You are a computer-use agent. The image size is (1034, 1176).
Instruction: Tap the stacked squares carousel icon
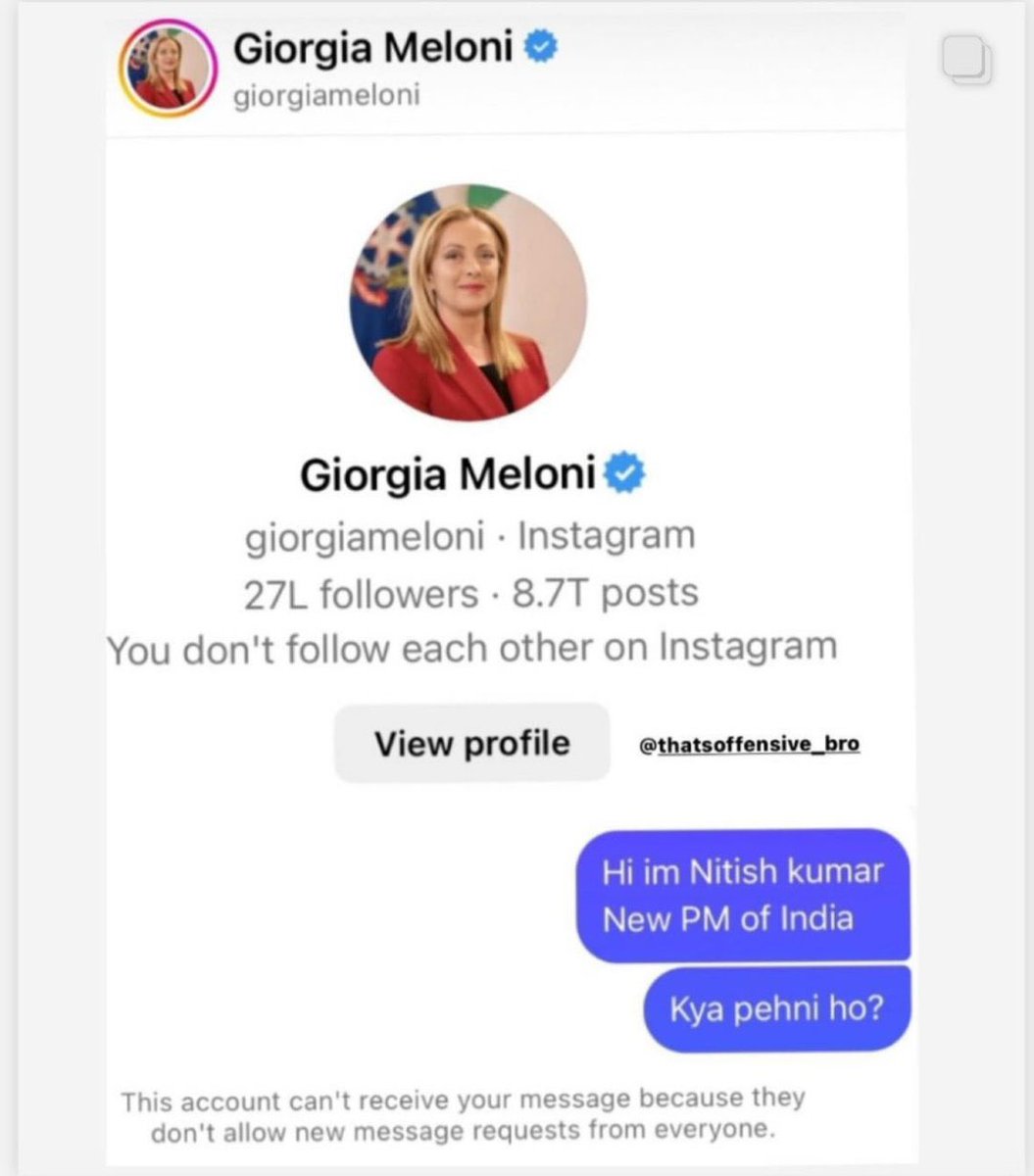(967, 61)
